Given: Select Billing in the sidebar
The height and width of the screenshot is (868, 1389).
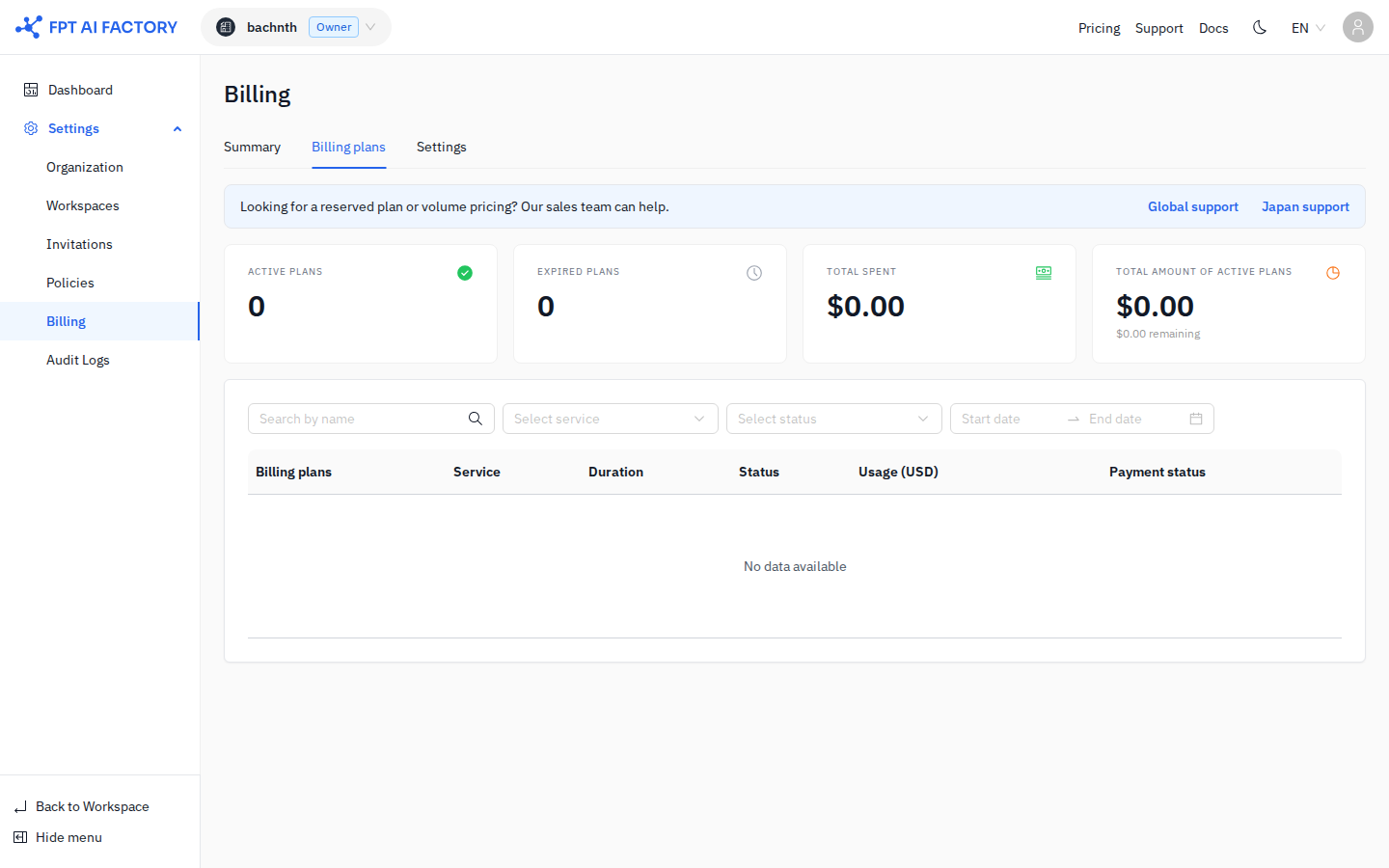Looking at the screenshot, I should point(100,321).
